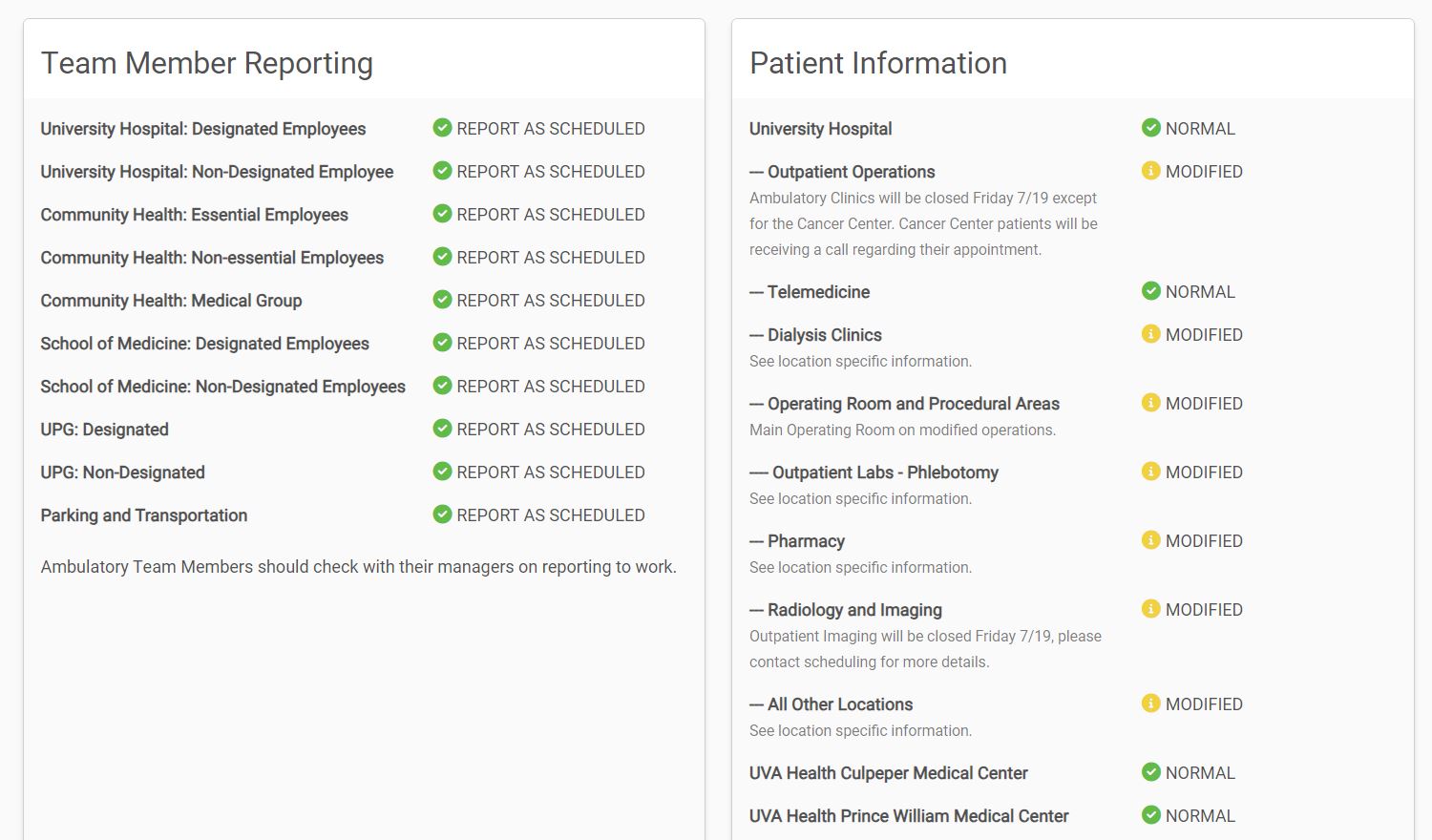
Task: Click REPORT AS SCHEDULED for Parking and Transportation
Action: click(x=551, y=515)
